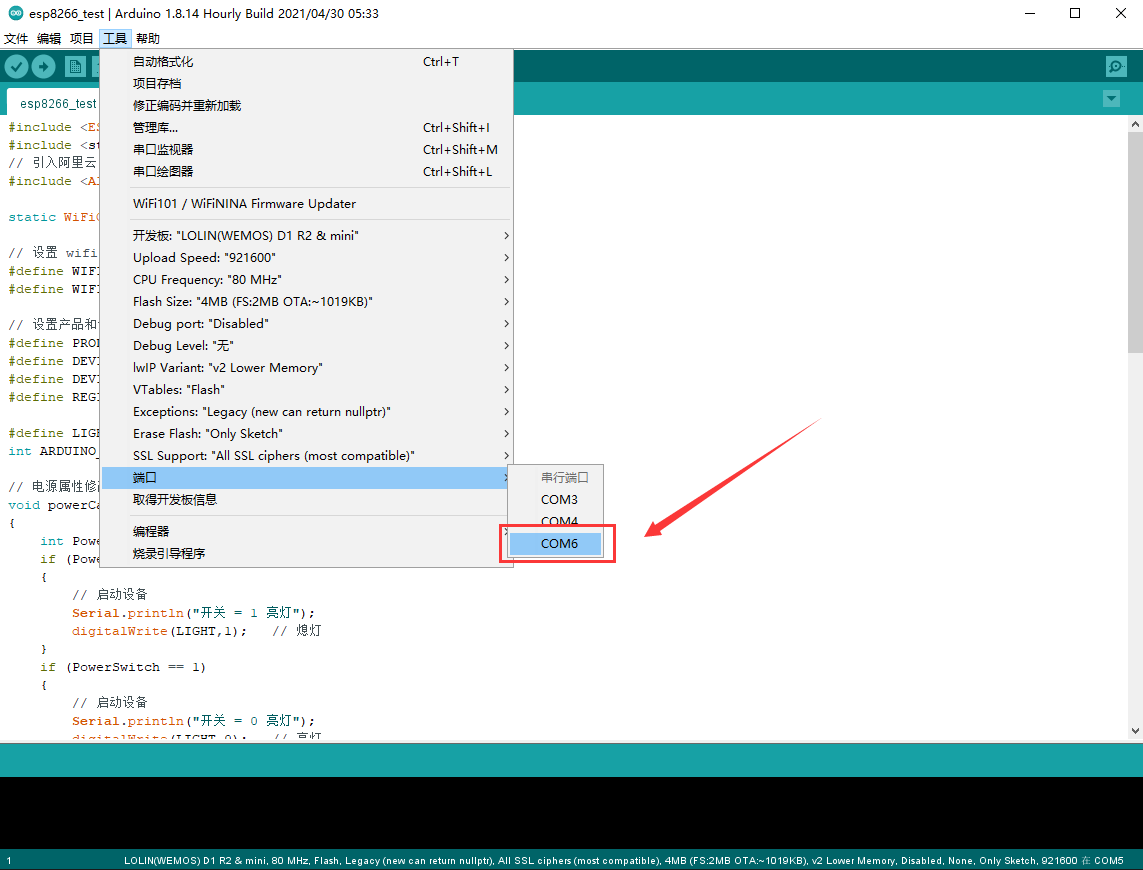Image resolution: width=1143 pixels, height=870 pixels.
Task: Choose 自动格式化 menu entry
Action: pyautogui.click(x=305, y=62)
